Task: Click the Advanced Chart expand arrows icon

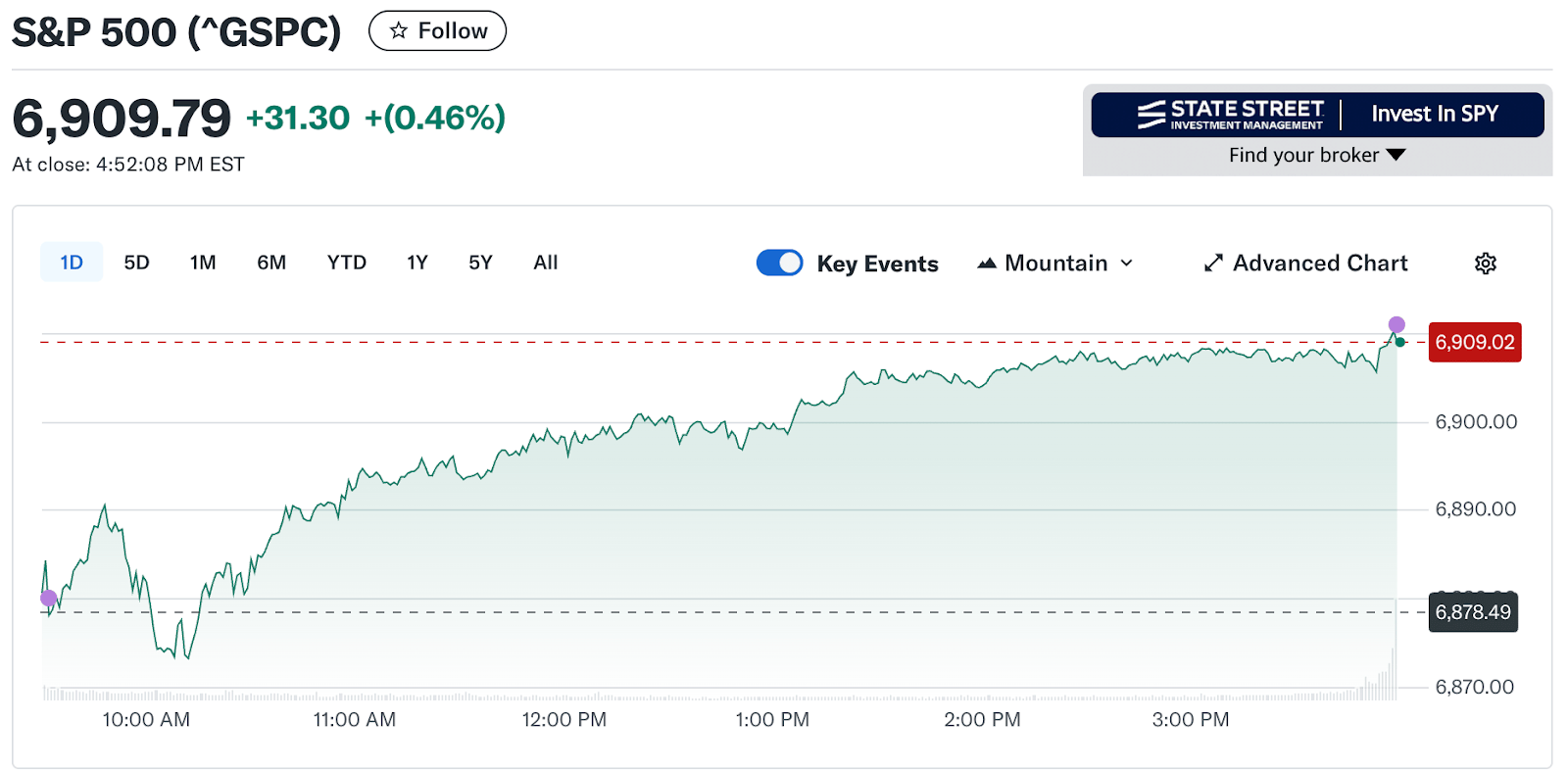Action: point(1213,264)
